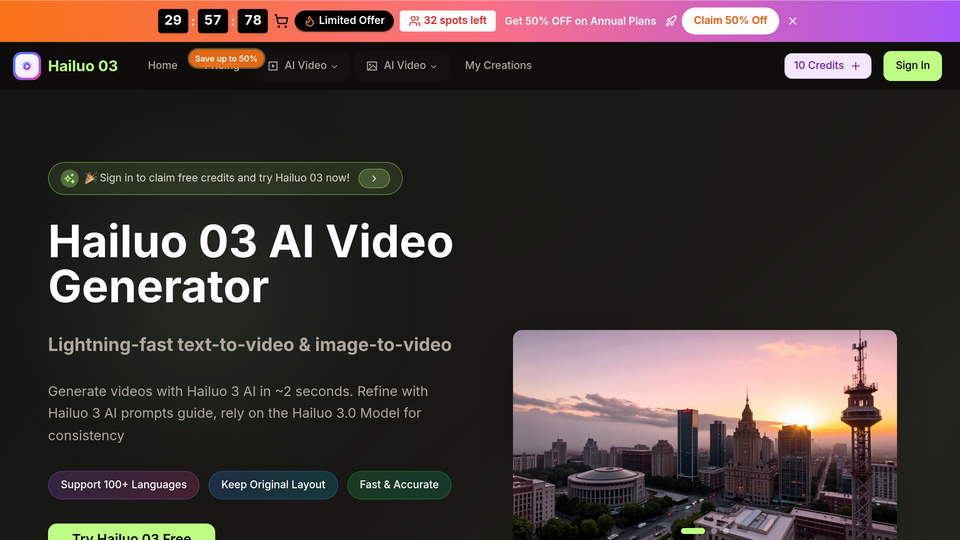Screen dimensions: 960x540
Task: Dismiss the promo banner with X
Action: pyautogui.click(x=793, y=21)
